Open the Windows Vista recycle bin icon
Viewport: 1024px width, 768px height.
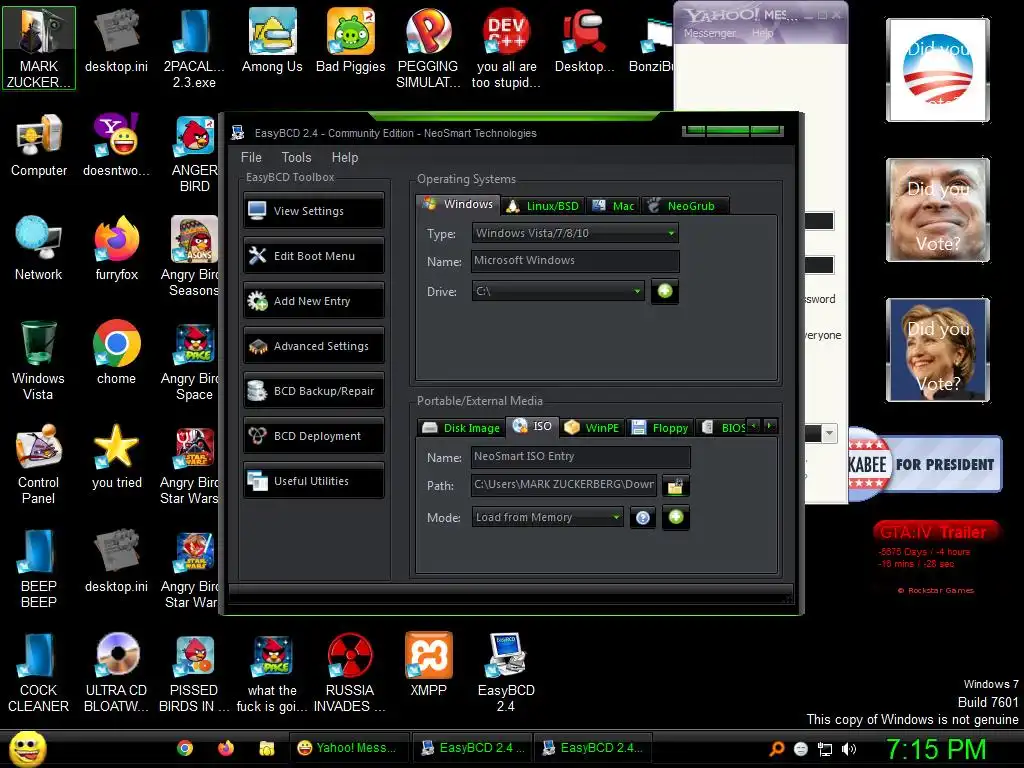[39, 360]
